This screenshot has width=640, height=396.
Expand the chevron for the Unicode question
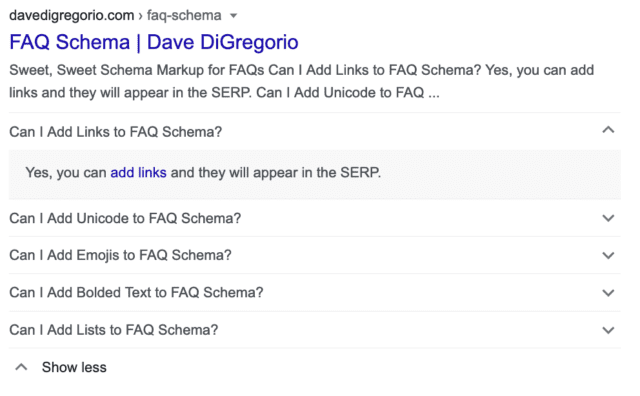[608, 218]
